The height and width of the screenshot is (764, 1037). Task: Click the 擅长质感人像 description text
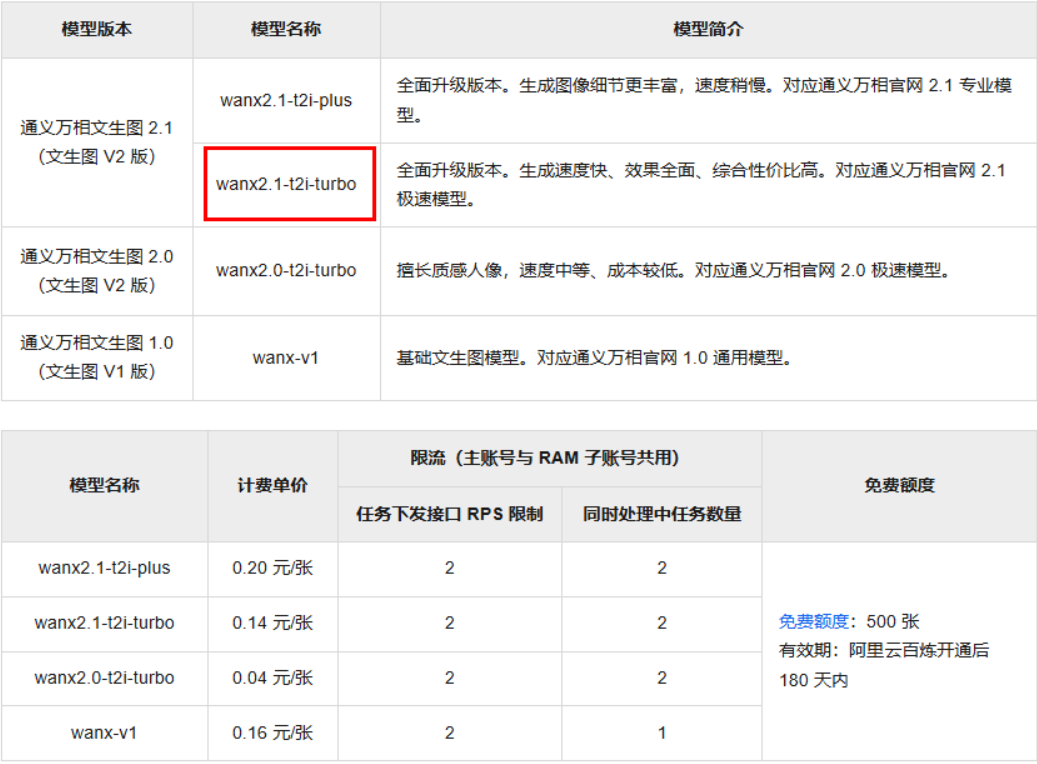coord(450,270)
